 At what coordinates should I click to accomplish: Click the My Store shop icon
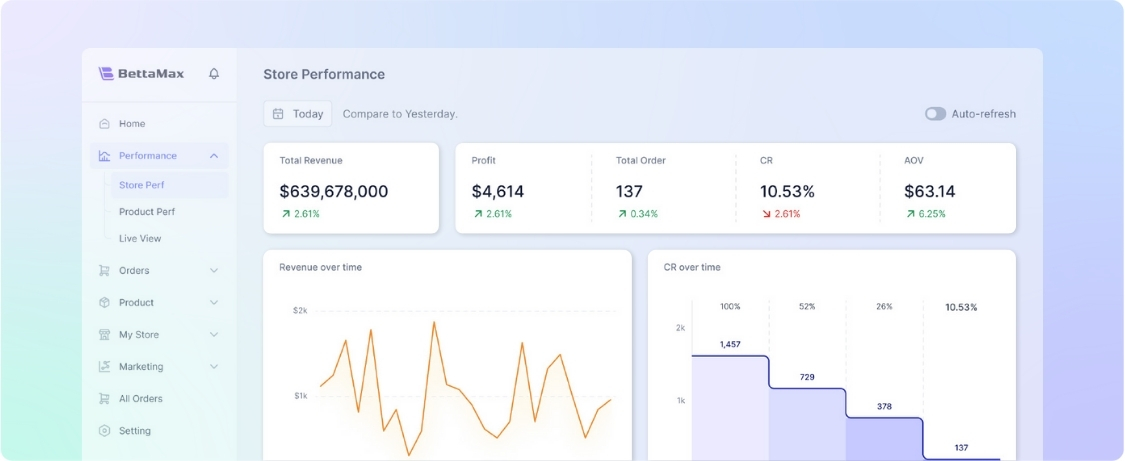[104, 335]
